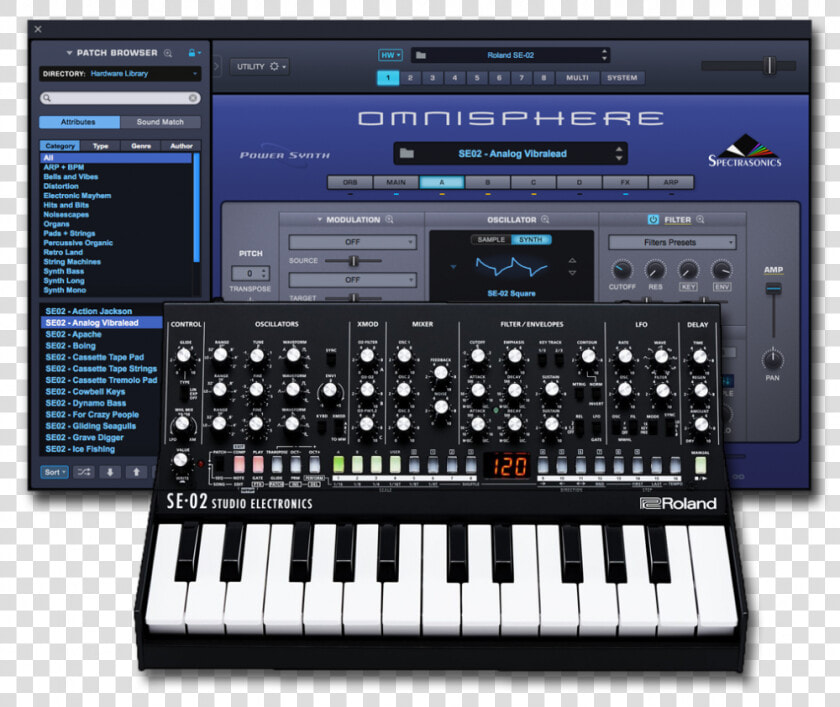Open the ORB tab
The image size is (840, 707).
[350, 182]
